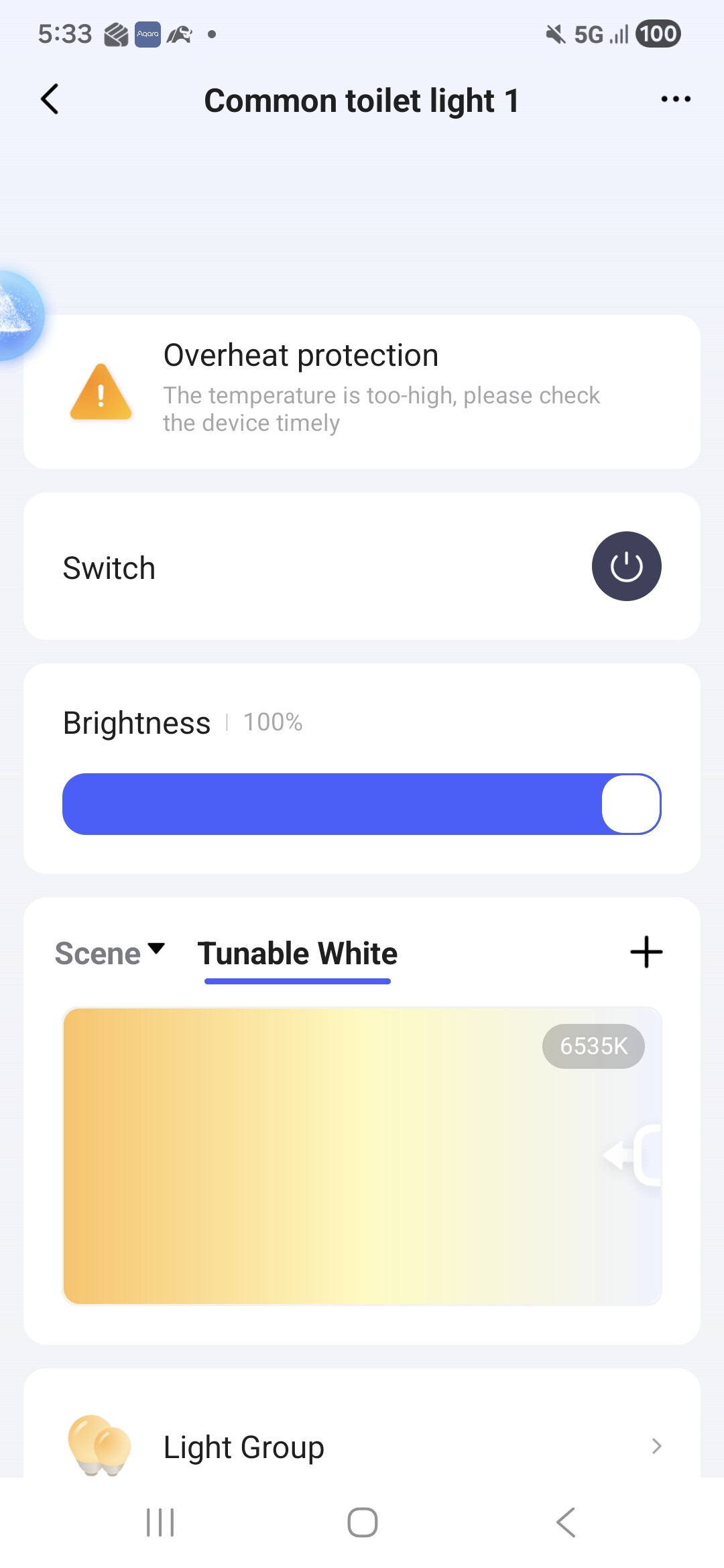Tap the 6535K temperature badge
Screen dimensions: 724x1568
(593, 1046)
